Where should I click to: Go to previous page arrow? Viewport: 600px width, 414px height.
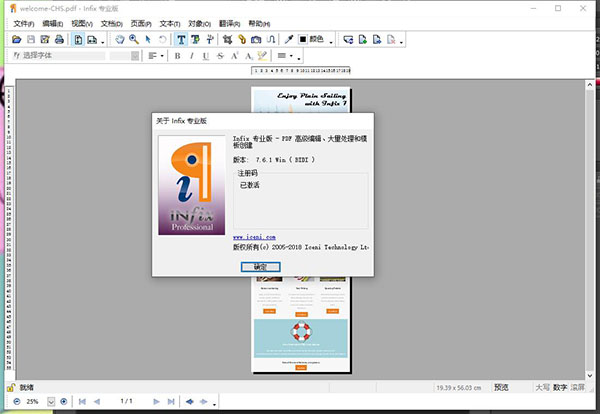[x=97, y=401]
